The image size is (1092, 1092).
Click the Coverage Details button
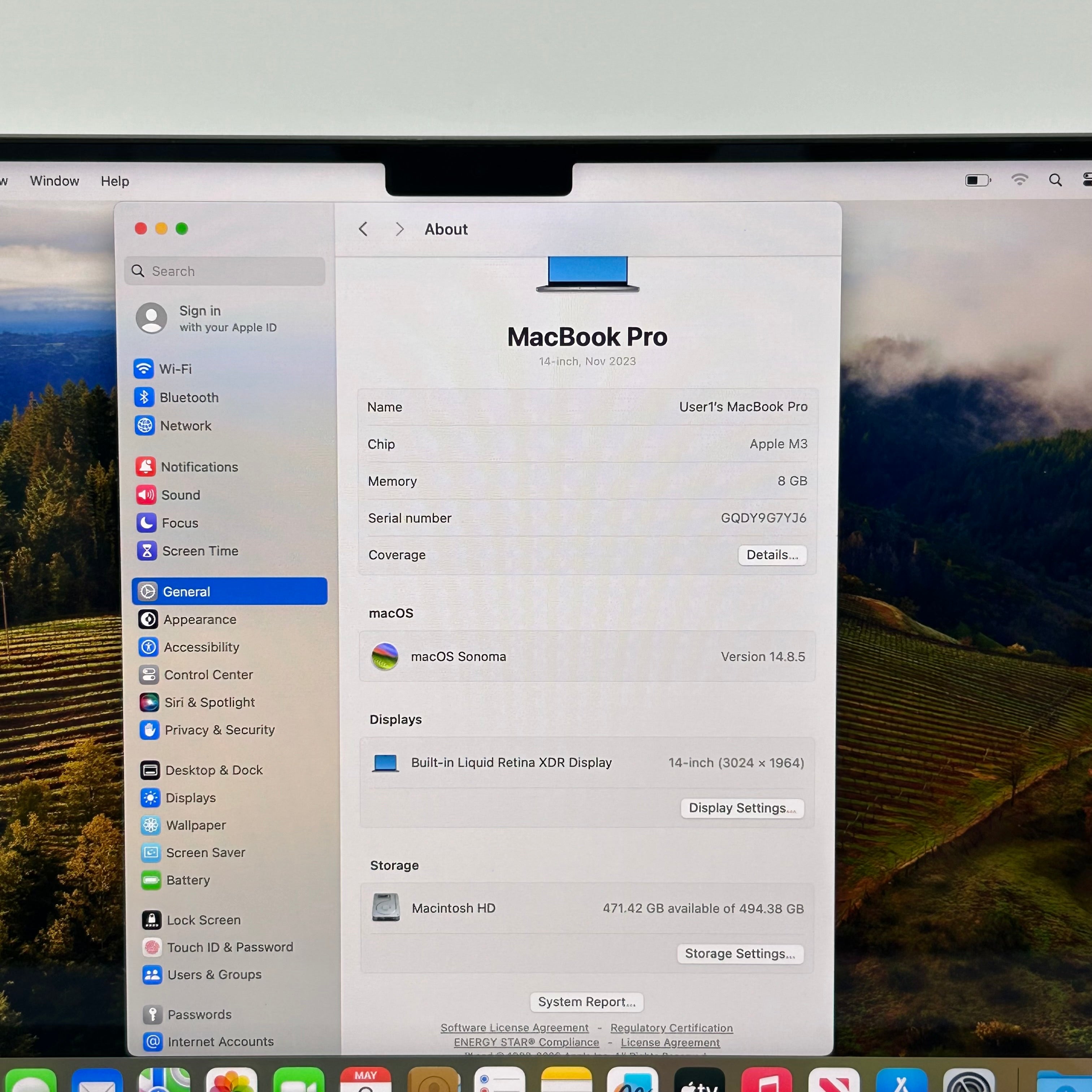772,555
